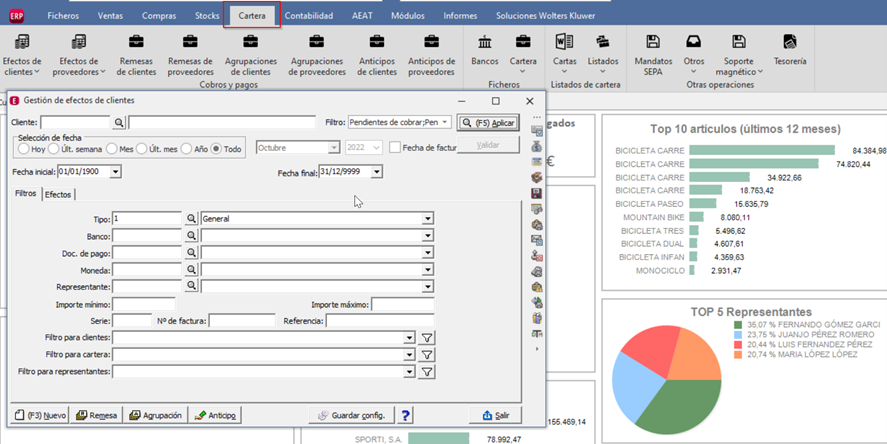This screenshot has height=444, width=887.
Task: Select the Últ. mes radio button
Action: click(x=141, y=149)
